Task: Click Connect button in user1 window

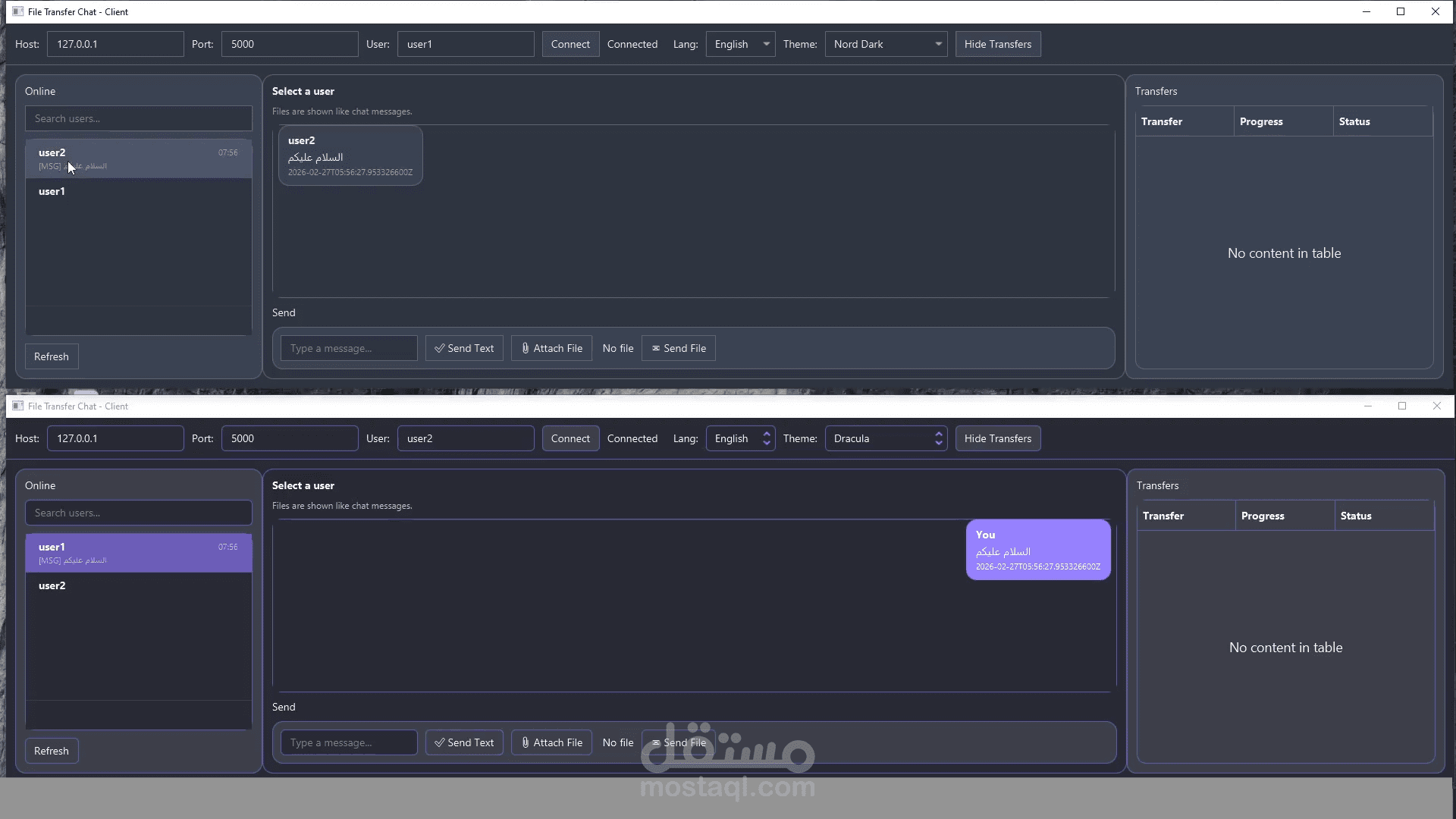Action: tap(570, 44)
